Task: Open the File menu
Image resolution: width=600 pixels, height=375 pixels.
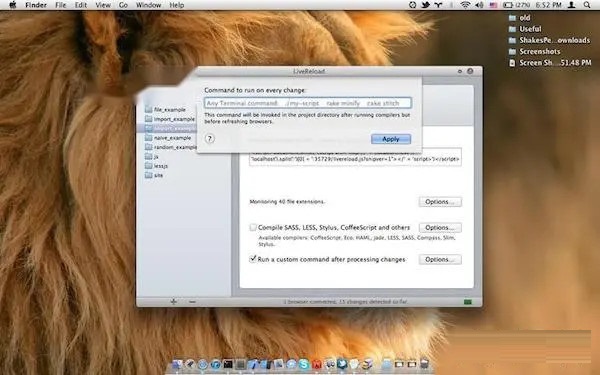Action: click(60, 5)
